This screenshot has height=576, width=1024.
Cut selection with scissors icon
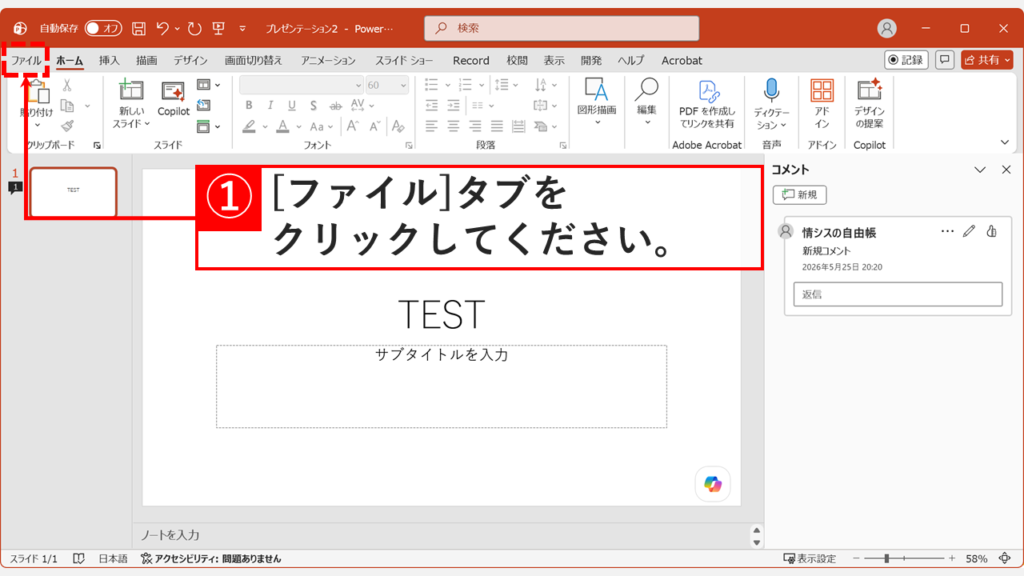point(67,85)
